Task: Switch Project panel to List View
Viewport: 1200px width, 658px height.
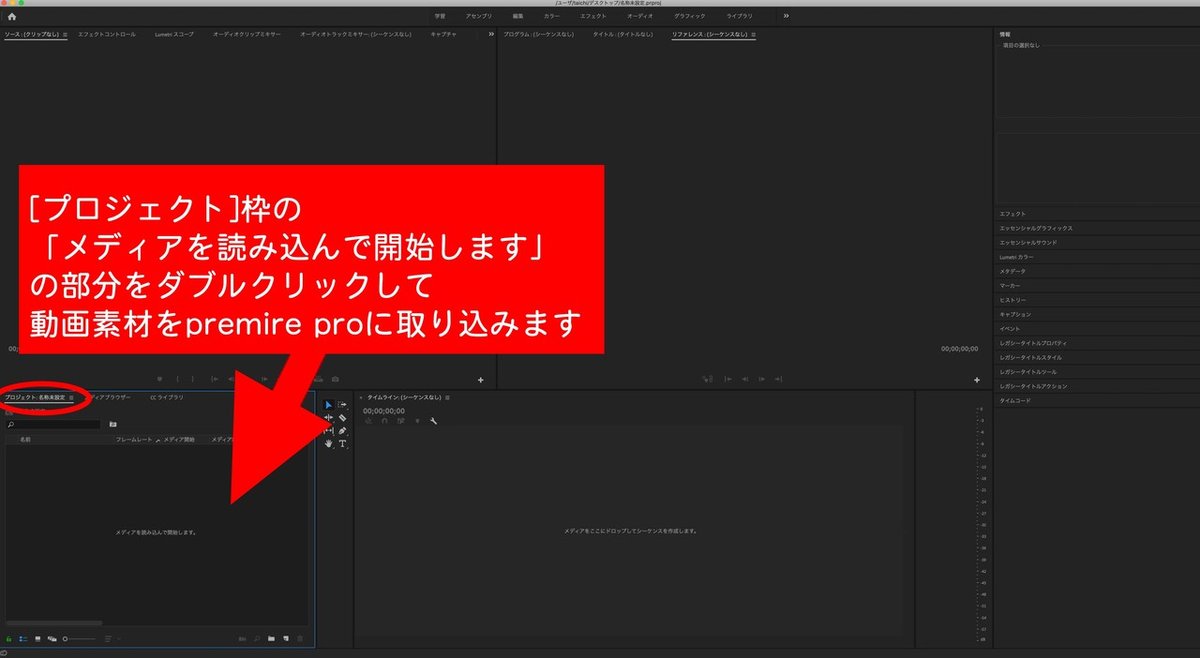Action: click(22, 638)
